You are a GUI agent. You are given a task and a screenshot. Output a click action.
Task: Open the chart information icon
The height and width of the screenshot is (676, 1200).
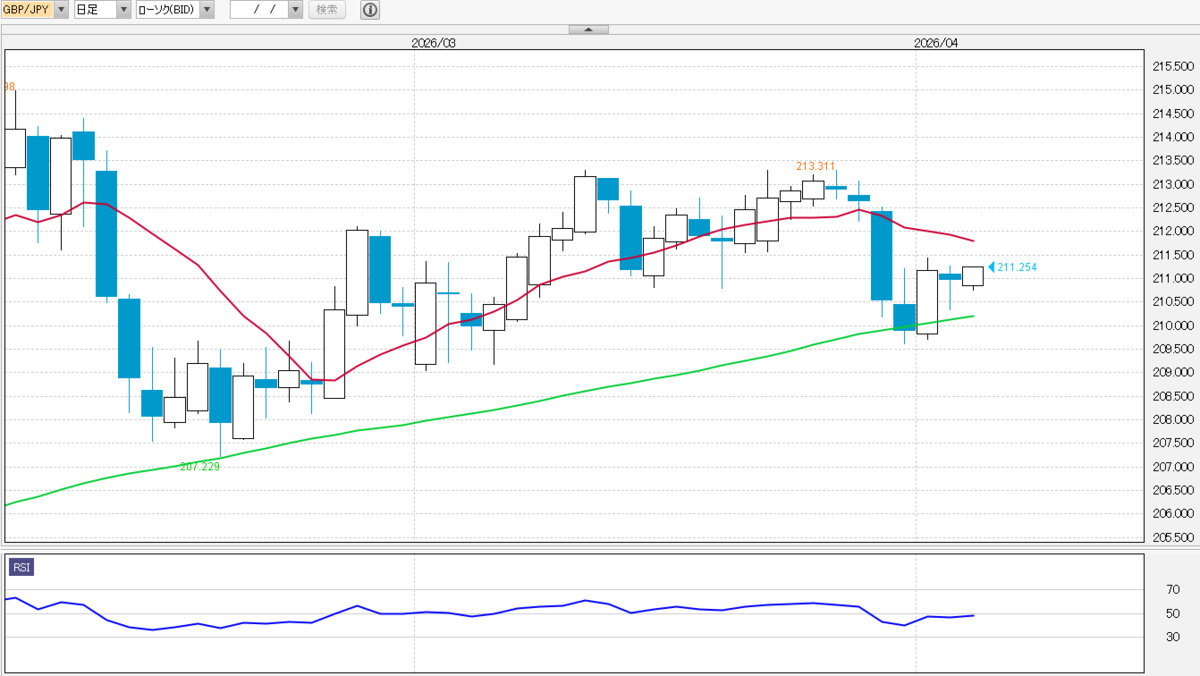pyautogui.click(x=370, y=10)
